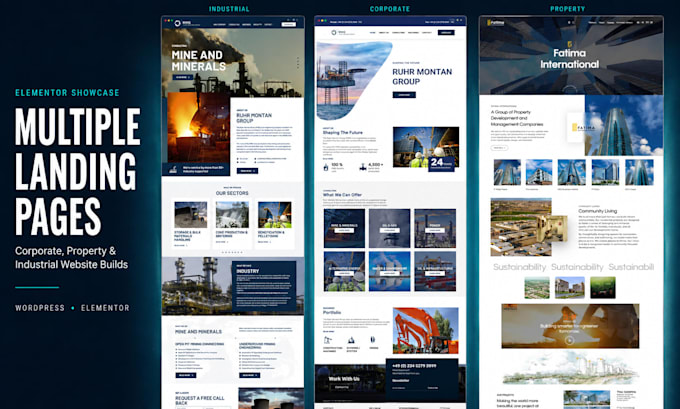This screenshot has width=680, height=409.
Task: Click read more under Open Pit Mining Engineering
Action: coord(186,375)
